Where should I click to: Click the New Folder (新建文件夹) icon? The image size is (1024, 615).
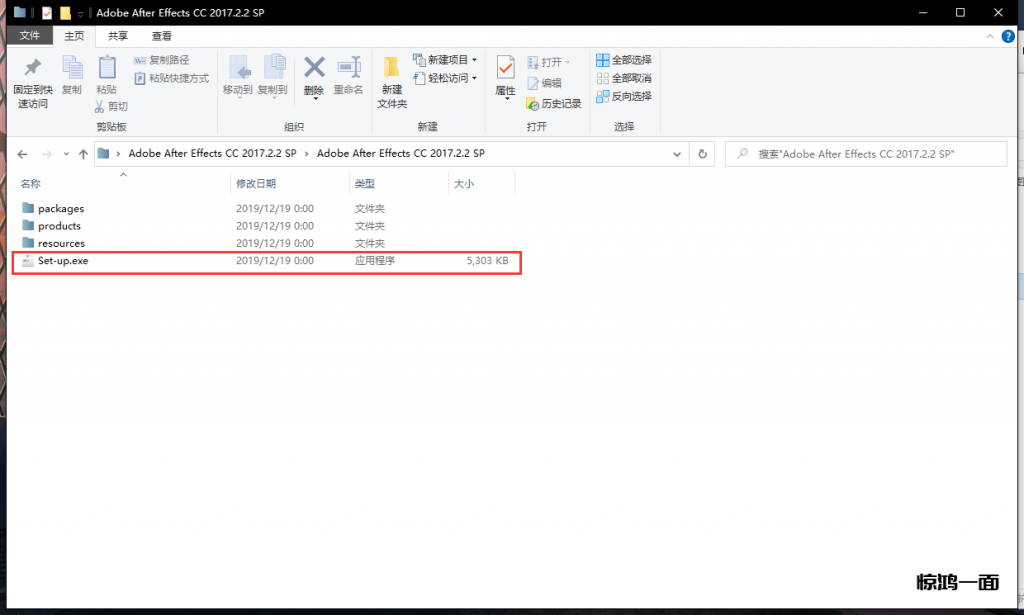pos(392,69)
